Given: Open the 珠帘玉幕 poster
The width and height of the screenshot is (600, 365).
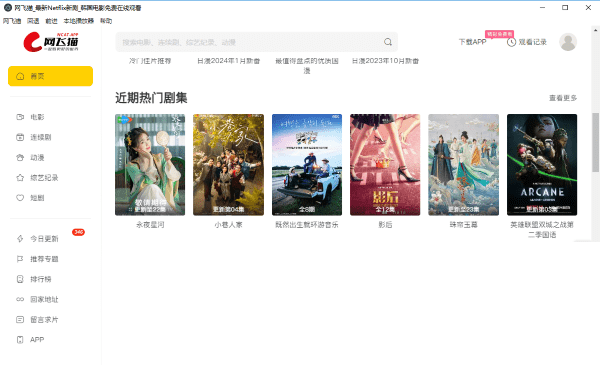Looking at the screenshot, I should pyautogui.click(x=463, y=165).
